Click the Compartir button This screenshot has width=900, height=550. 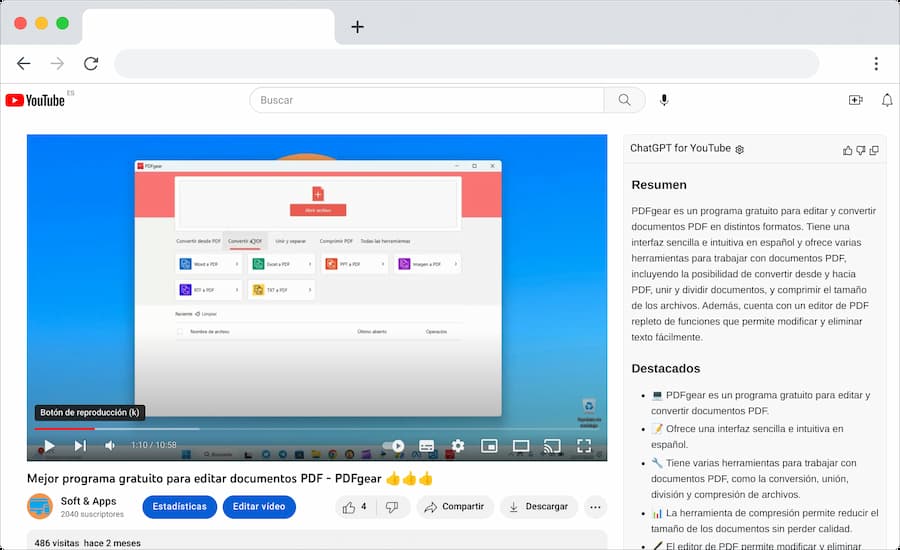[x=455, y=507]
